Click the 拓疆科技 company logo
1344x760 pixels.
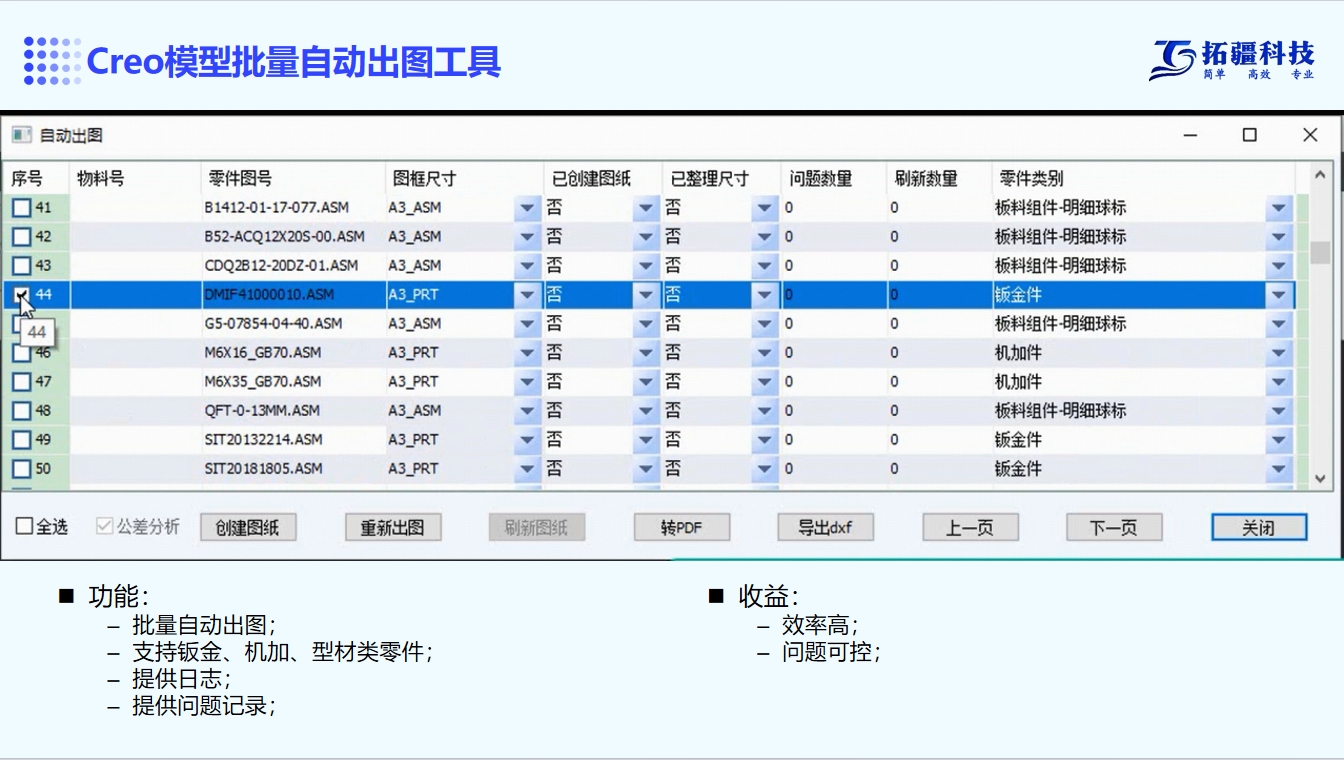1232,59
